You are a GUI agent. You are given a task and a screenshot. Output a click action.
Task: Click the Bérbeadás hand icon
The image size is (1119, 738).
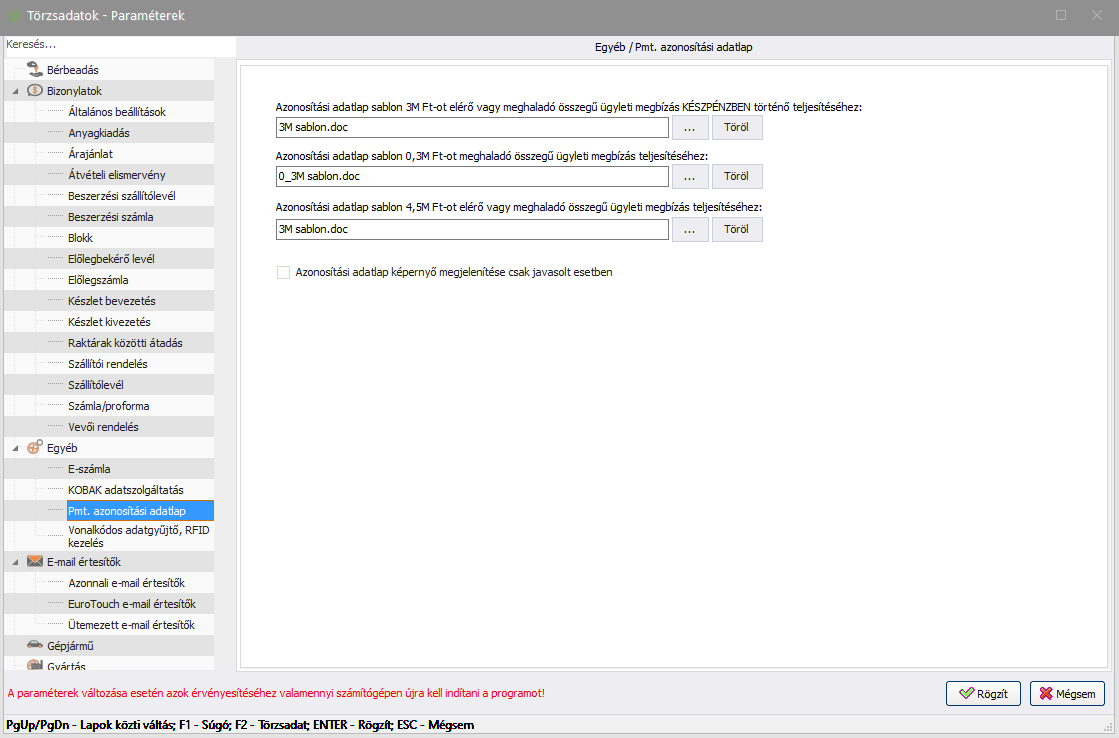pyautogui.click(x=34, y=70)
